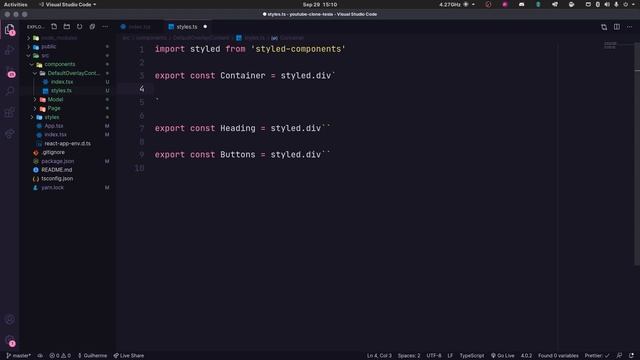640x360 pixels.
Task: Click Spaces: 2 indentation setting
Action: 409,356
